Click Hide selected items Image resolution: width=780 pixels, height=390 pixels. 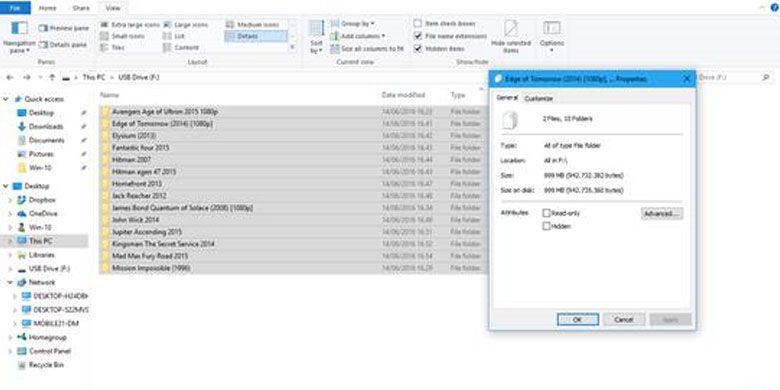coord(511,37)
